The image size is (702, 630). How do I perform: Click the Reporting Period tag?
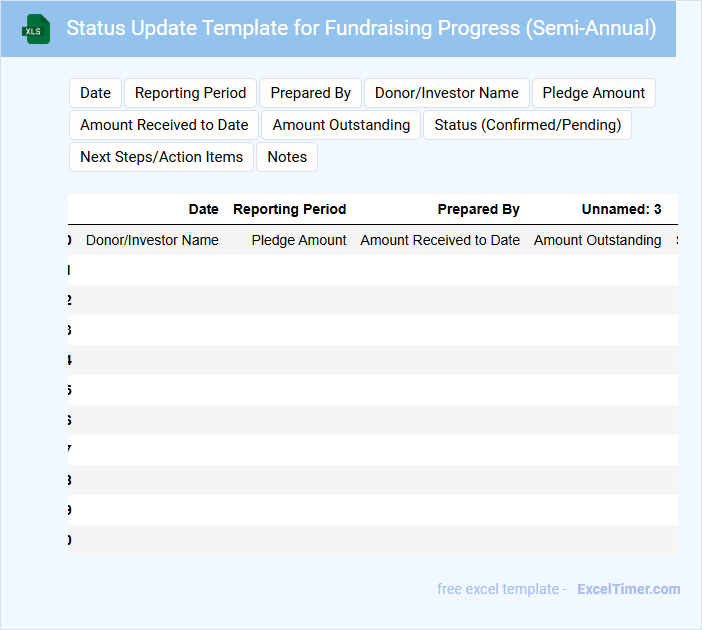click(x=190, y=93)
